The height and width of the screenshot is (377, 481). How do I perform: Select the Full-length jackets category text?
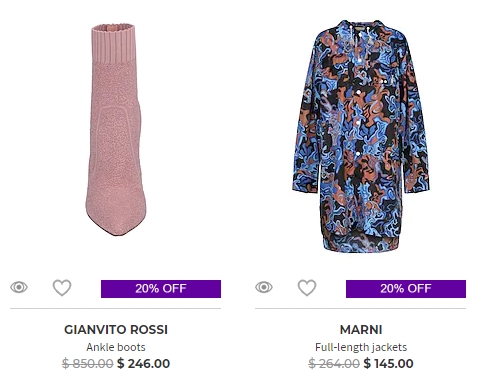361,347
